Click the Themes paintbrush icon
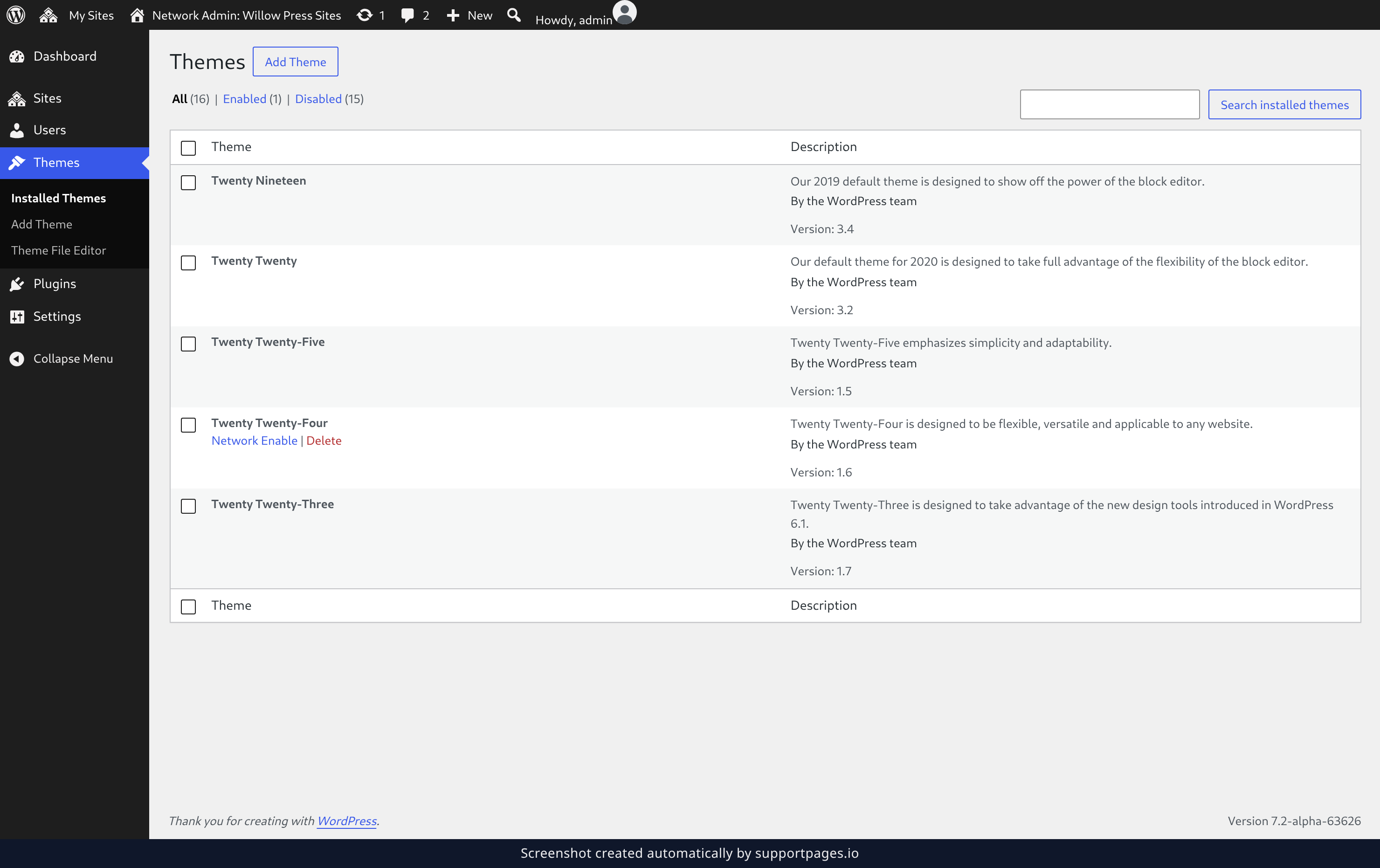Image resolution: width=1380 pixels, height=868 pixels. click(x=17, y=163)
